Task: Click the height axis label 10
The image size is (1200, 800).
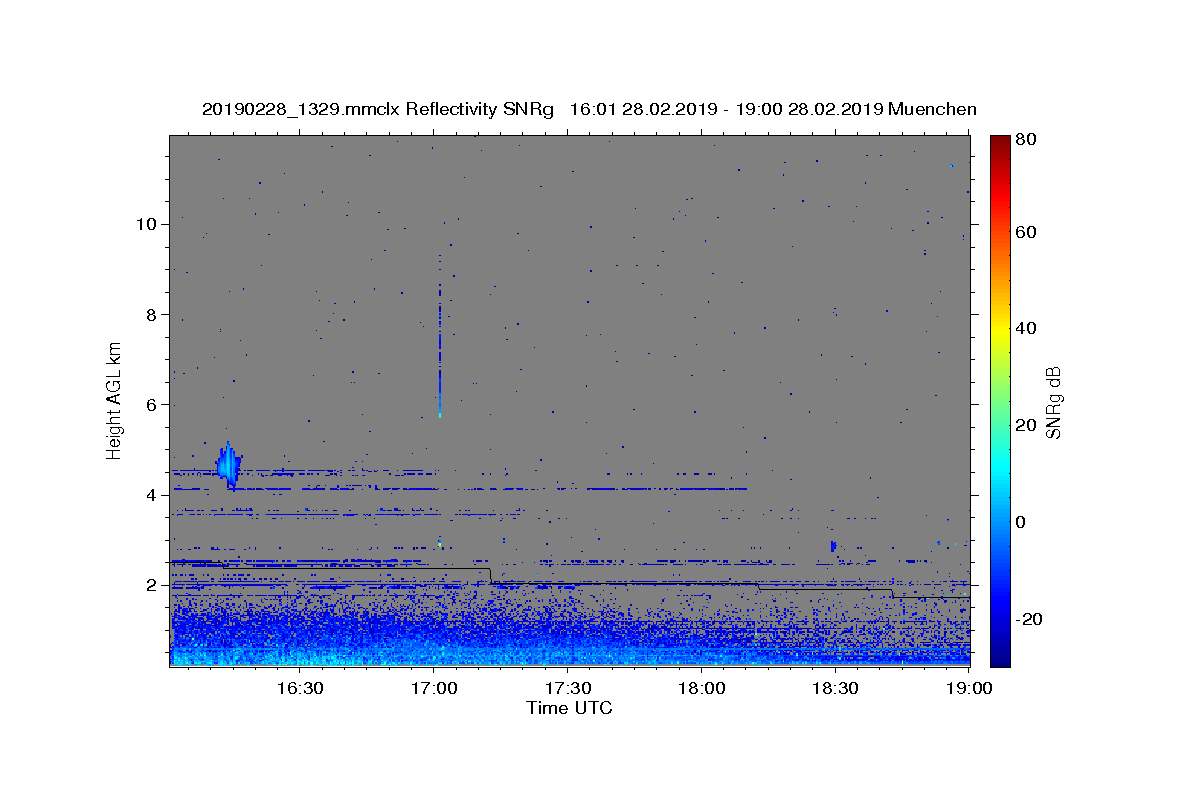Action: pos(146,224)
